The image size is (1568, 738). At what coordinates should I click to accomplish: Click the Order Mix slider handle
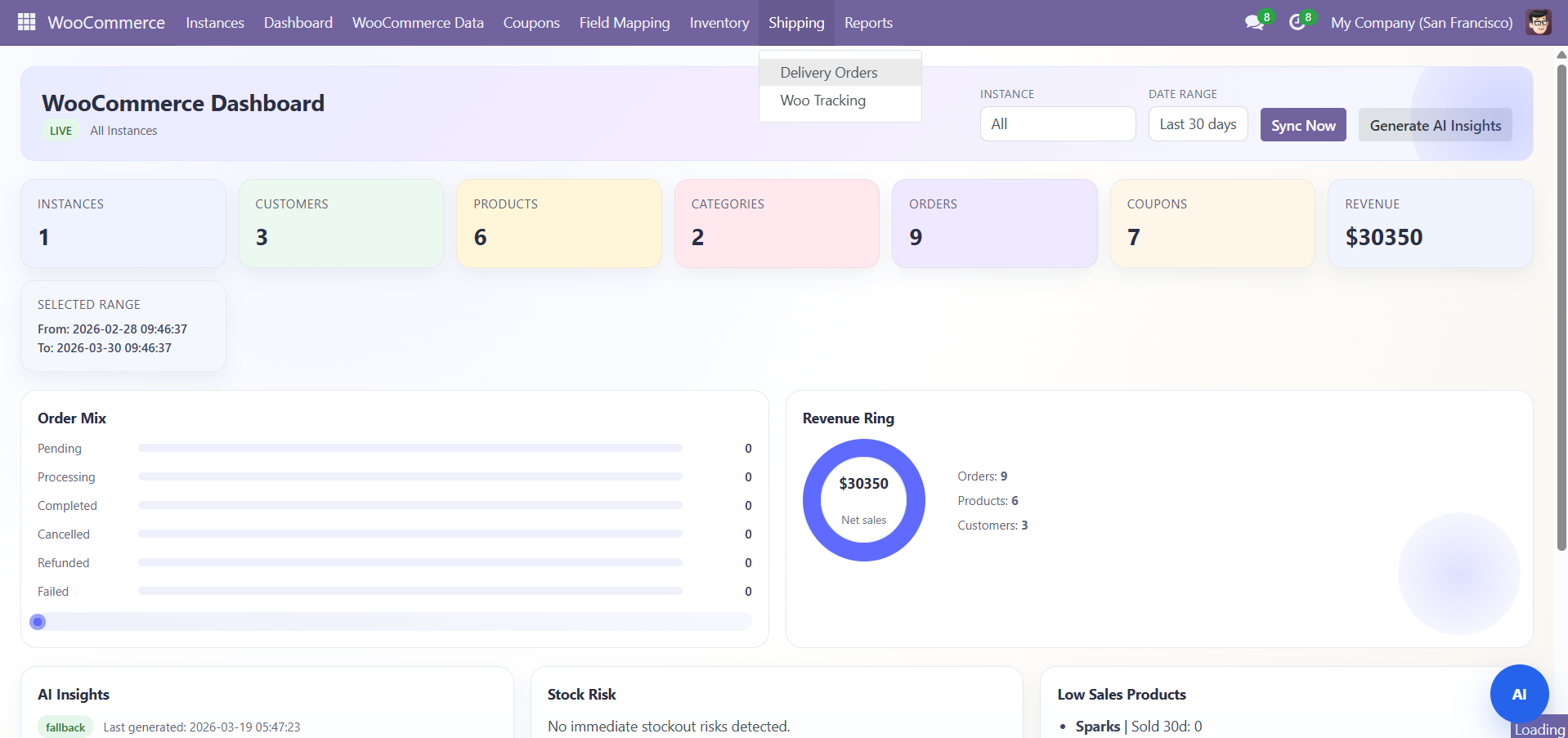click(x=38, y=622)
